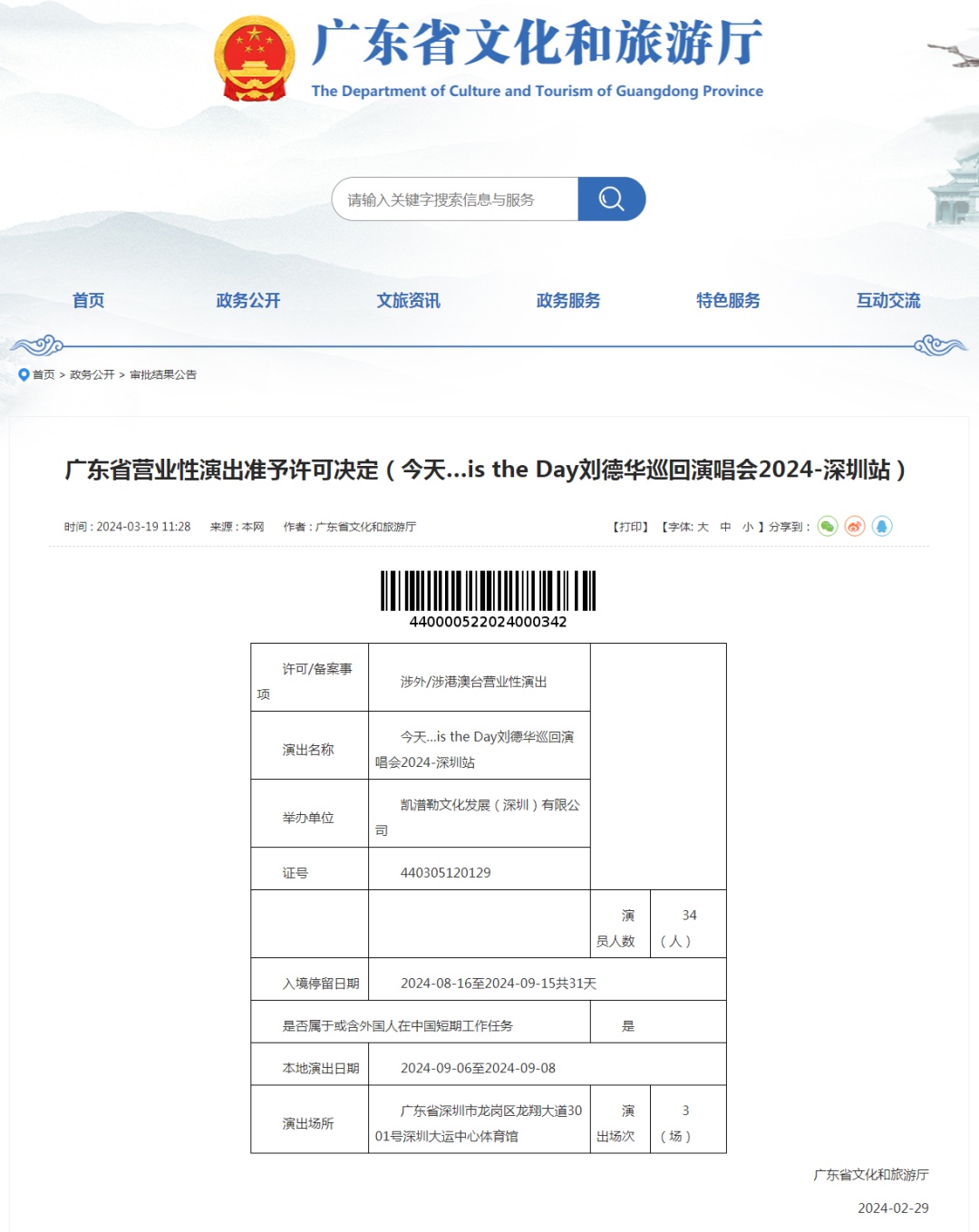Click the author text 作者：广东省文化和旅游厅
The height and width of the screenshot is (1232, 979).
point(350,527)
